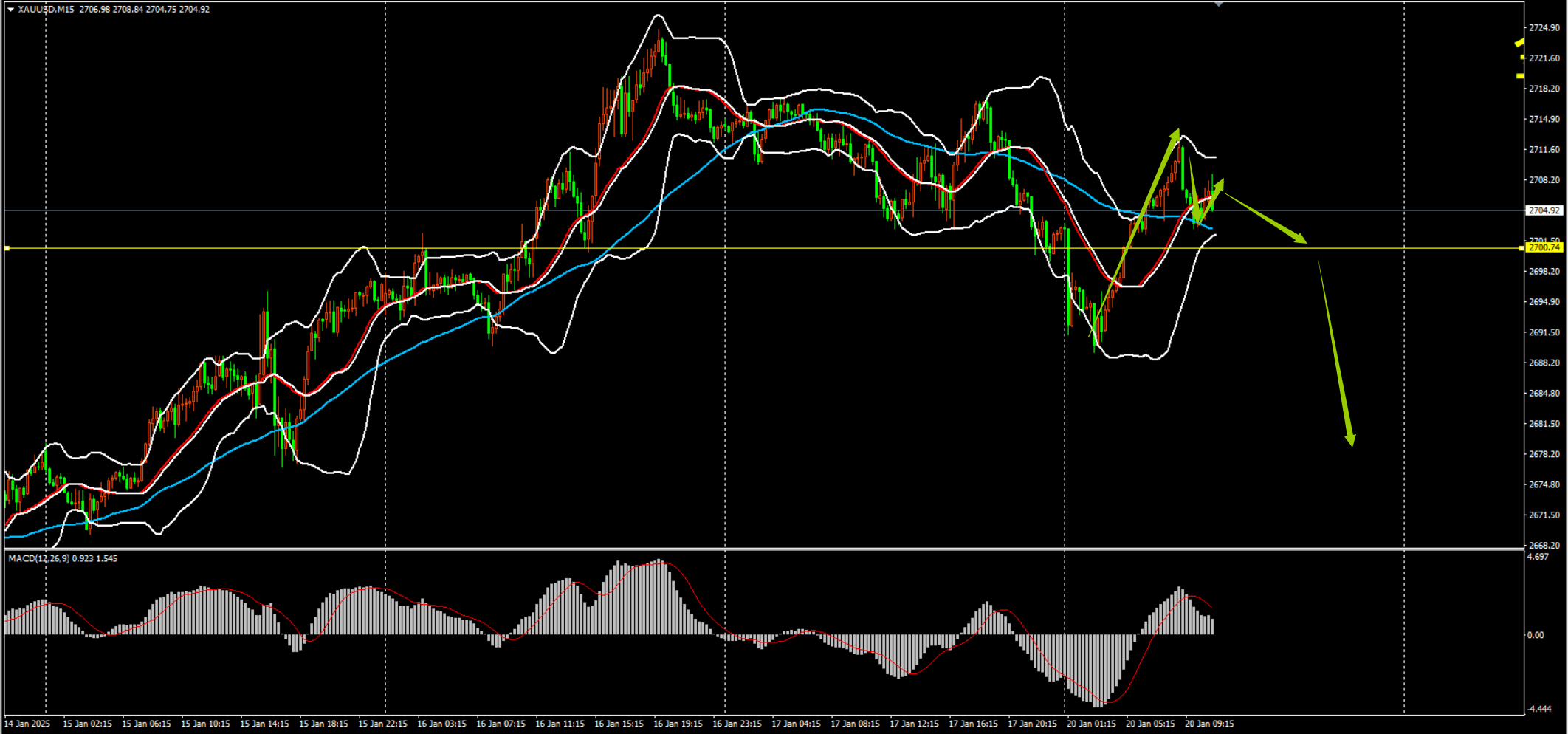The image size is (1568, 734).
Task: Click the XAUUSD,M15 symbol title text
Action: click(x=46, y=10)
